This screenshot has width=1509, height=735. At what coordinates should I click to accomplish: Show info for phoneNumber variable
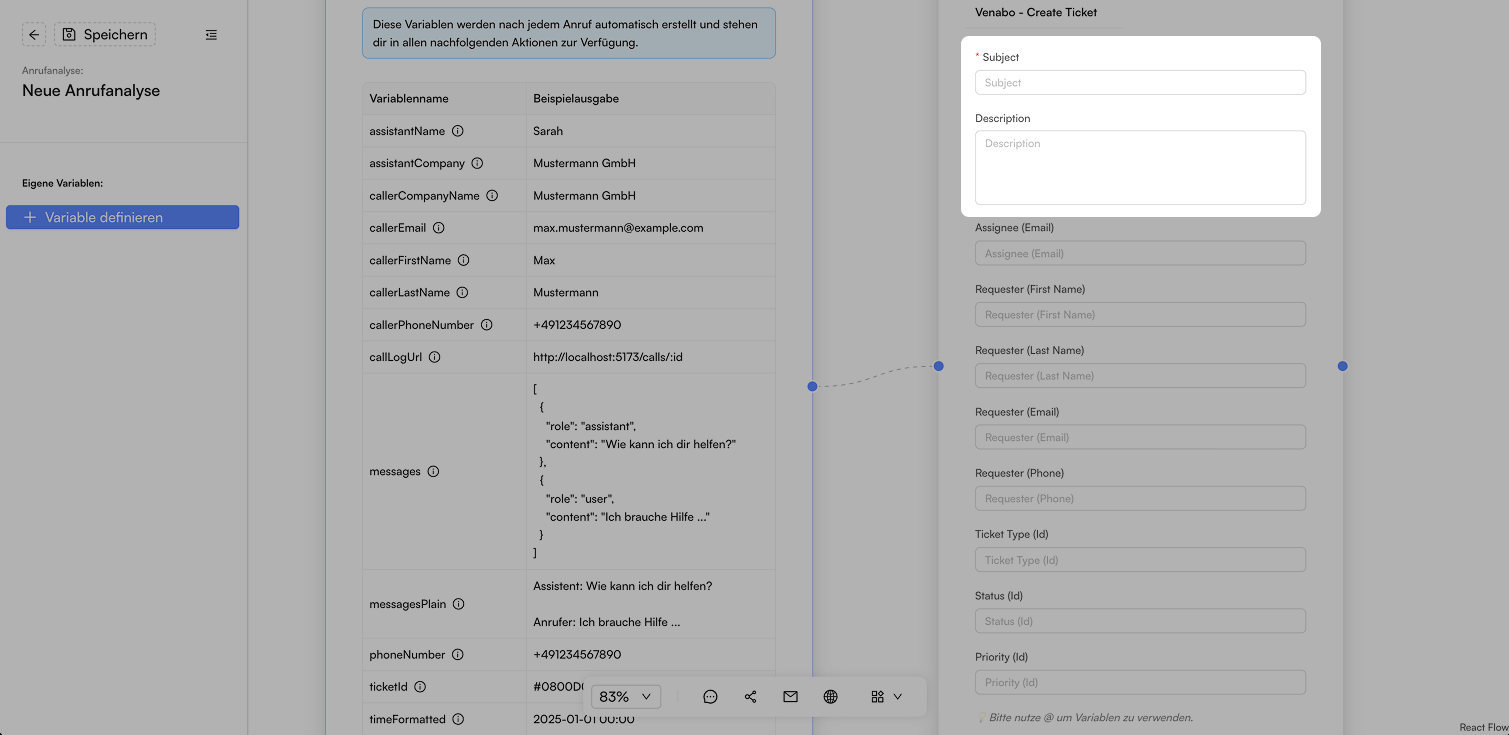457,655
